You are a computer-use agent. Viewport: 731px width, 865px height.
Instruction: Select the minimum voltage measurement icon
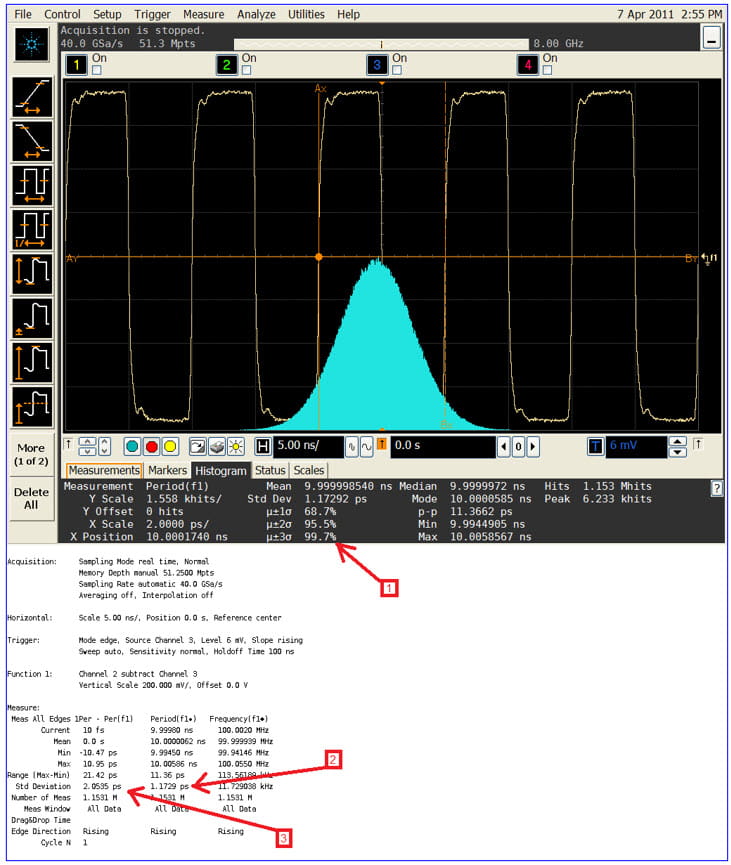(x=32, y=318)
